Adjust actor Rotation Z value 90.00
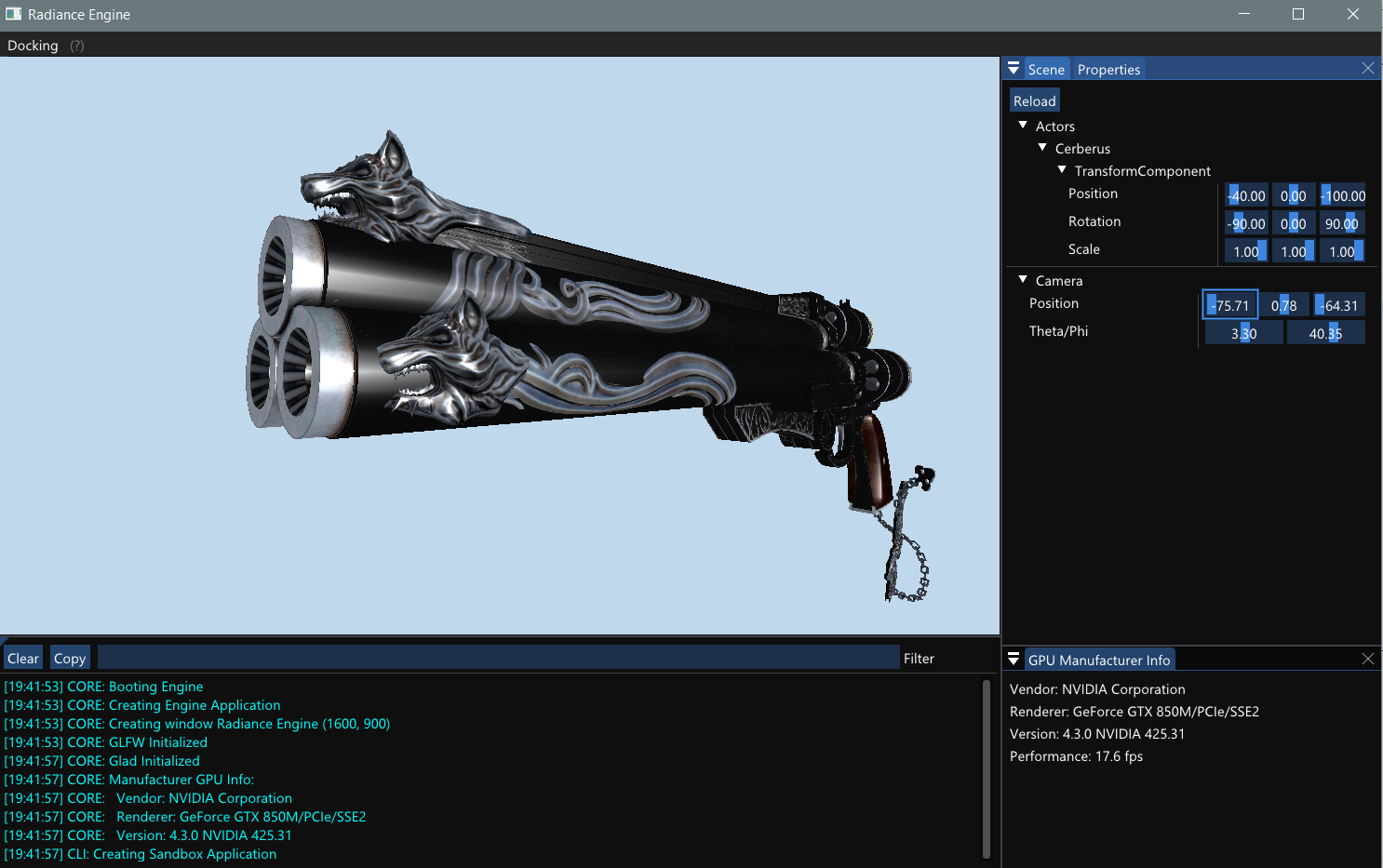Screen dimensions: 1383x868 pyautogui.click(x=1342, y=224)
